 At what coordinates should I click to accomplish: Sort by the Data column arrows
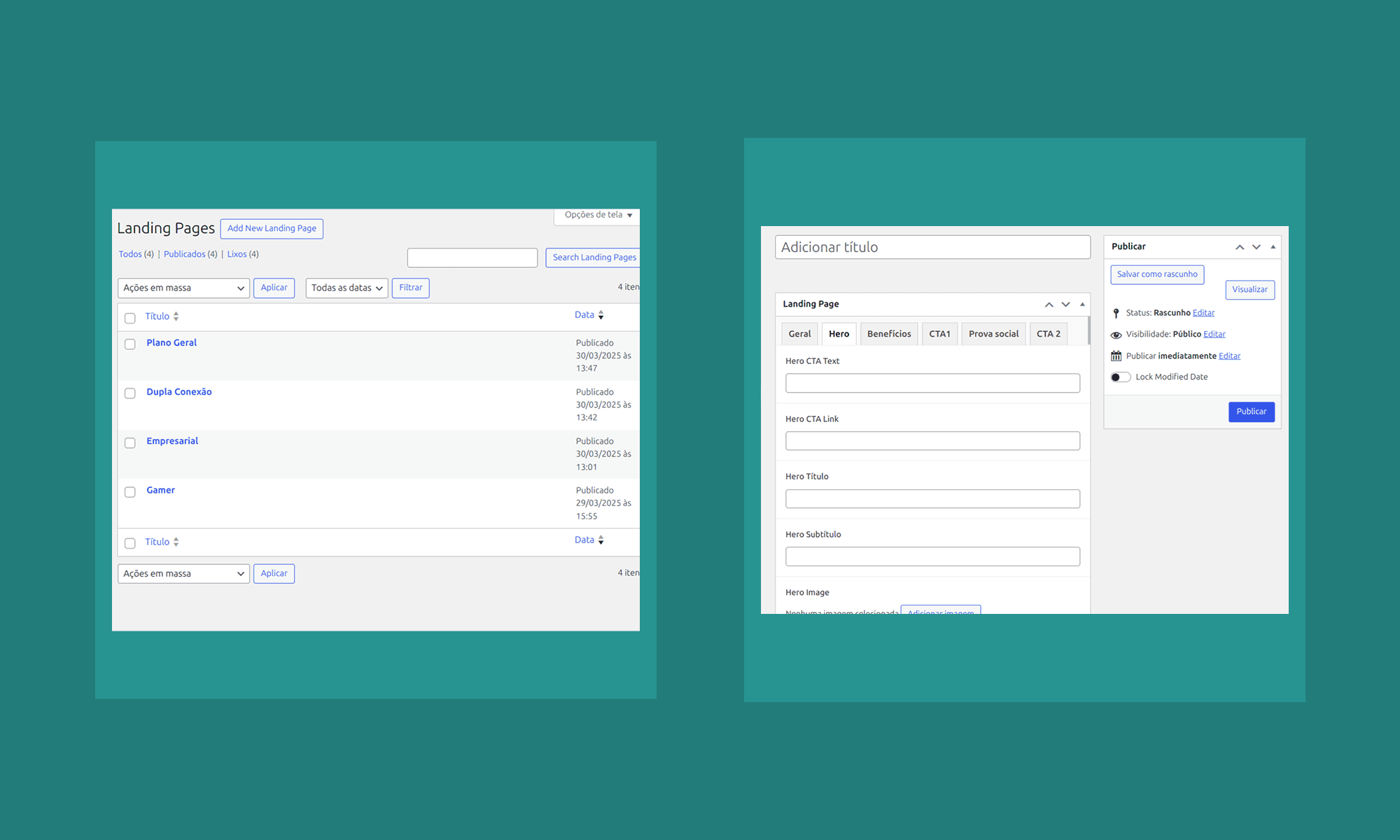click(x=601, y=315)
